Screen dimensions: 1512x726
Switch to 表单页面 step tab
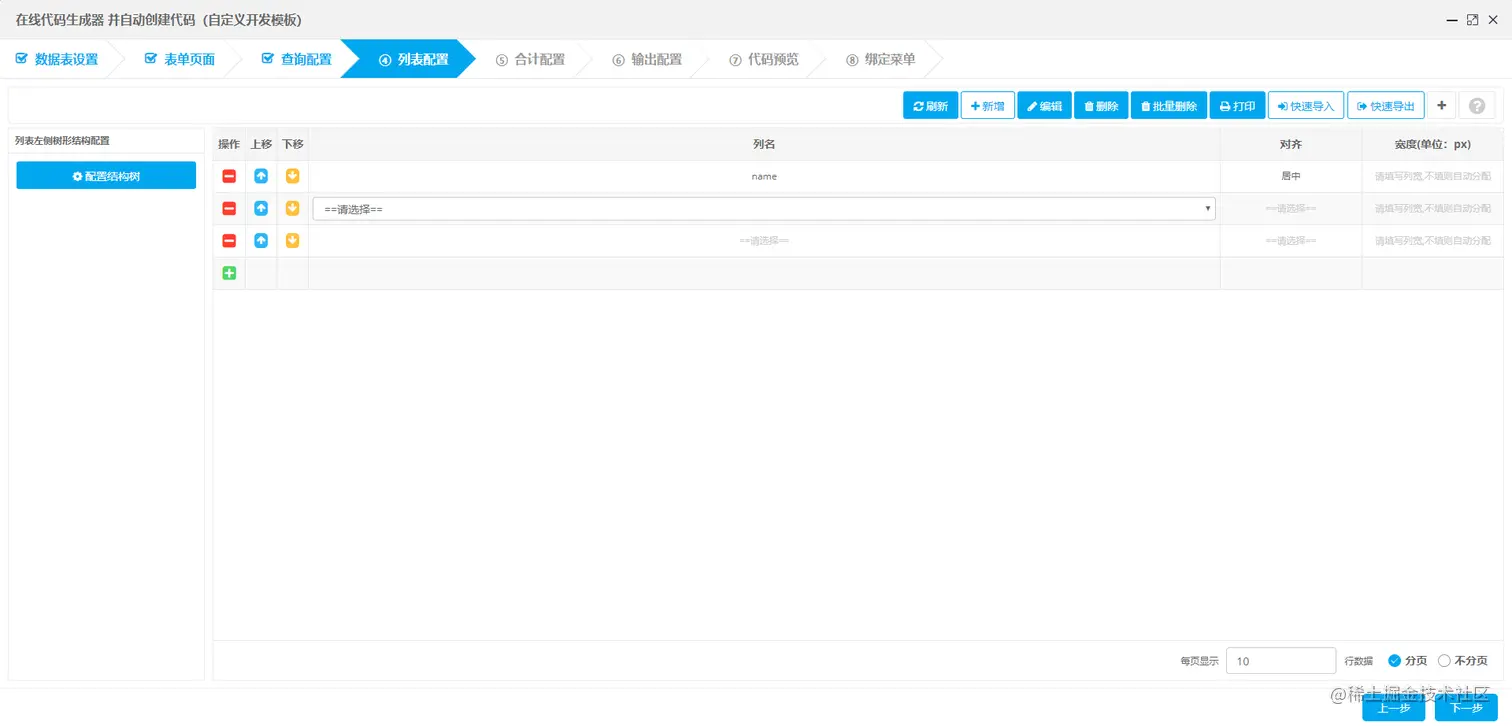(x=180, y=59)
